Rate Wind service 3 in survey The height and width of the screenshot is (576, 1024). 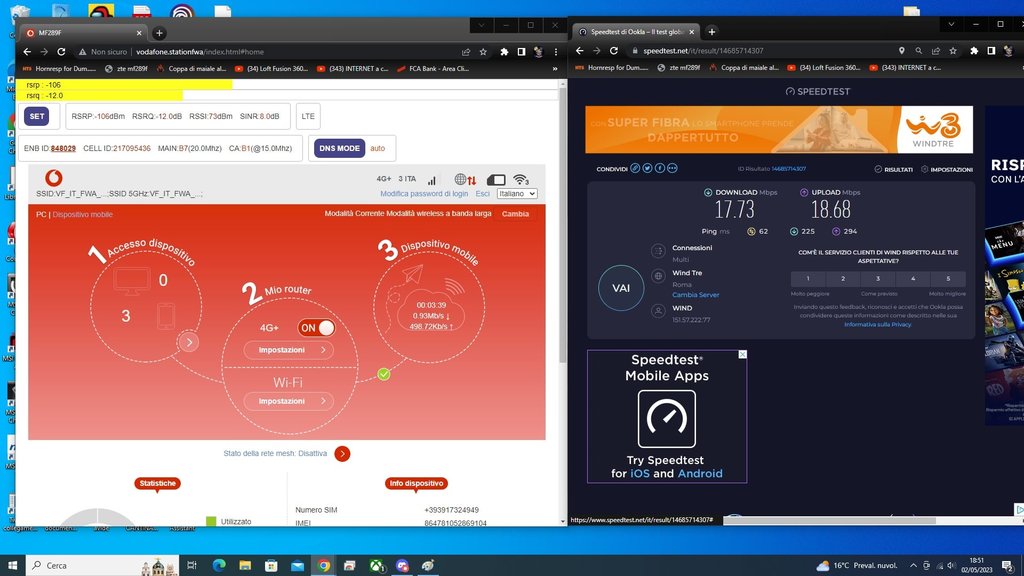pyautogui.click(x=878, y=279)
